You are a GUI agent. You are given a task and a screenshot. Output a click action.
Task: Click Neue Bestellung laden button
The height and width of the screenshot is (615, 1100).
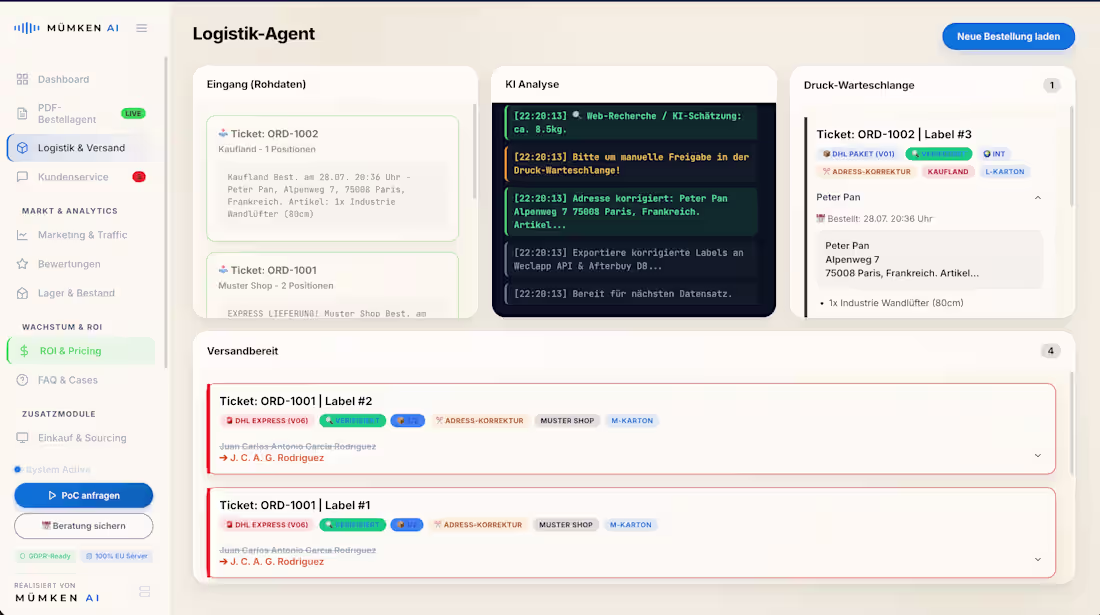(x=1008, y=36)
